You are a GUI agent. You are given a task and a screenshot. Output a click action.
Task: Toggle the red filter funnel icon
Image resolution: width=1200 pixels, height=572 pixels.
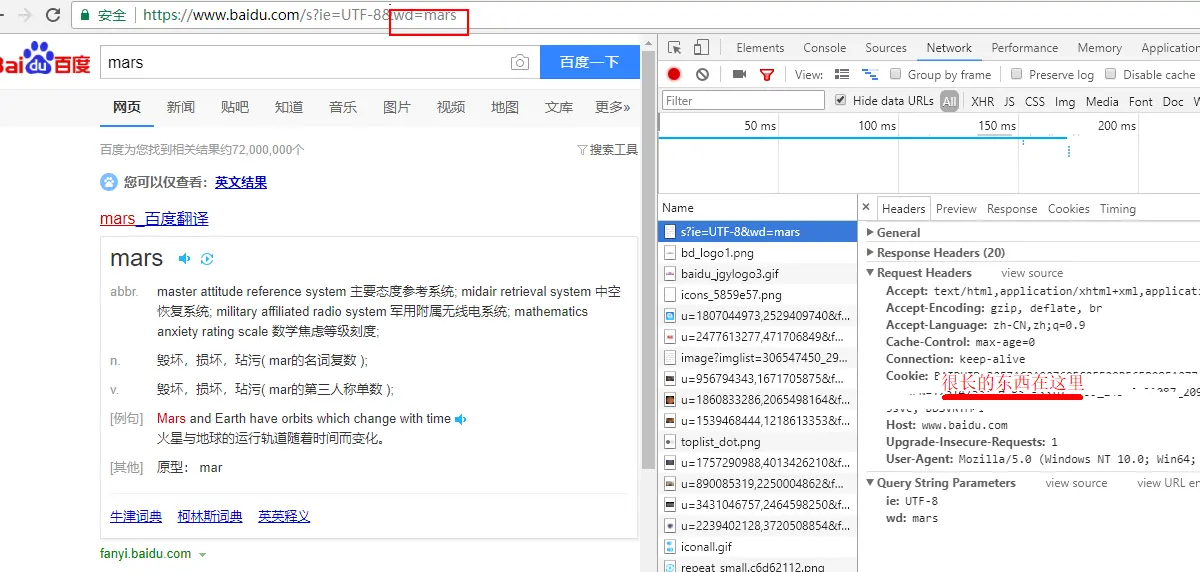(x=767, y=74)
